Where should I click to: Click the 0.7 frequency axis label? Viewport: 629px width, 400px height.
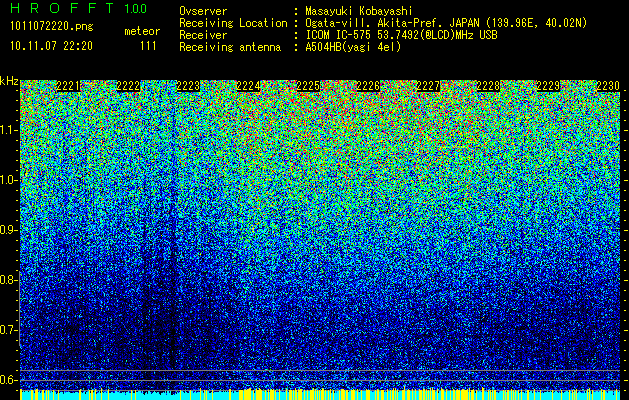point(8,330)
